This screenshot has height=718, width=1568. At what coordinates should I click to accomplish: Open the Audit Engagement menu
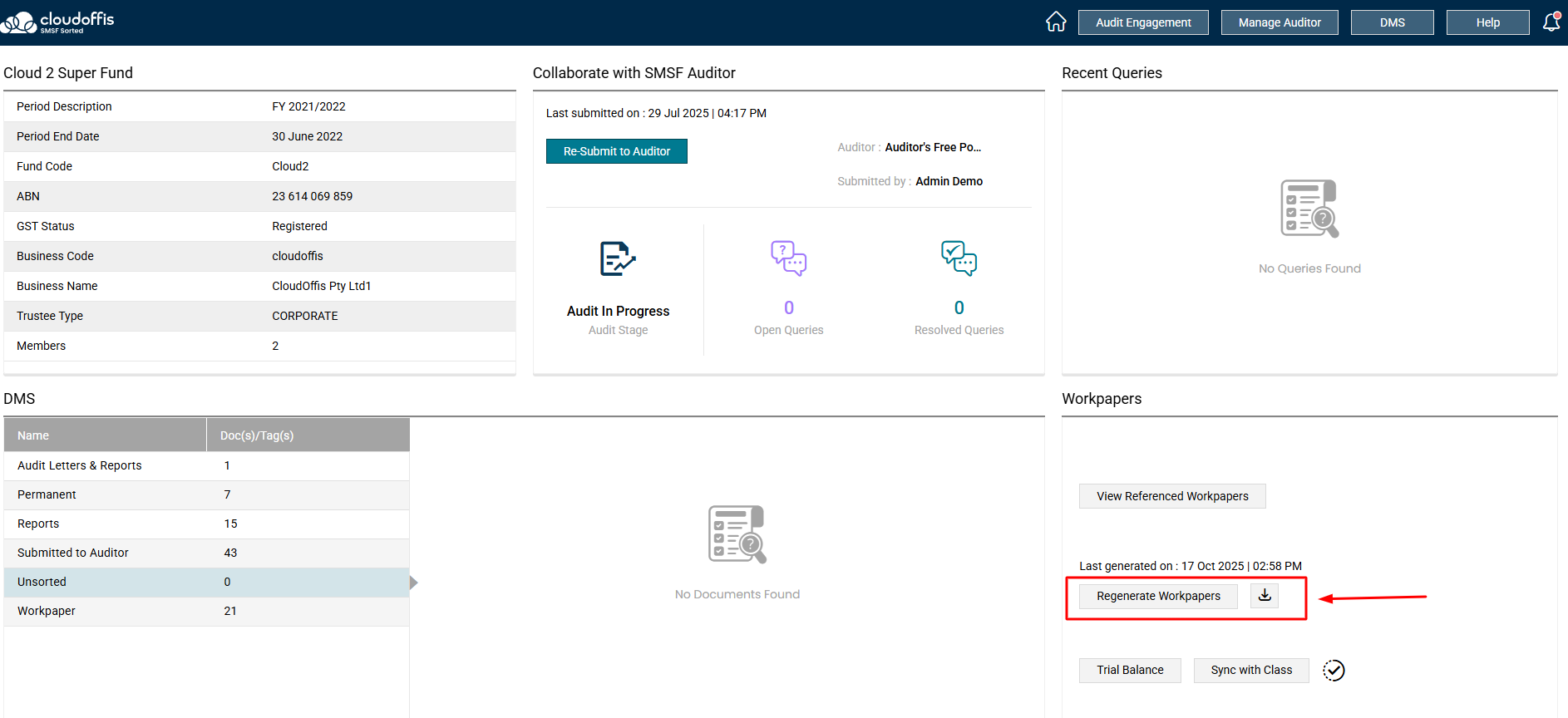coord(1143,22)
